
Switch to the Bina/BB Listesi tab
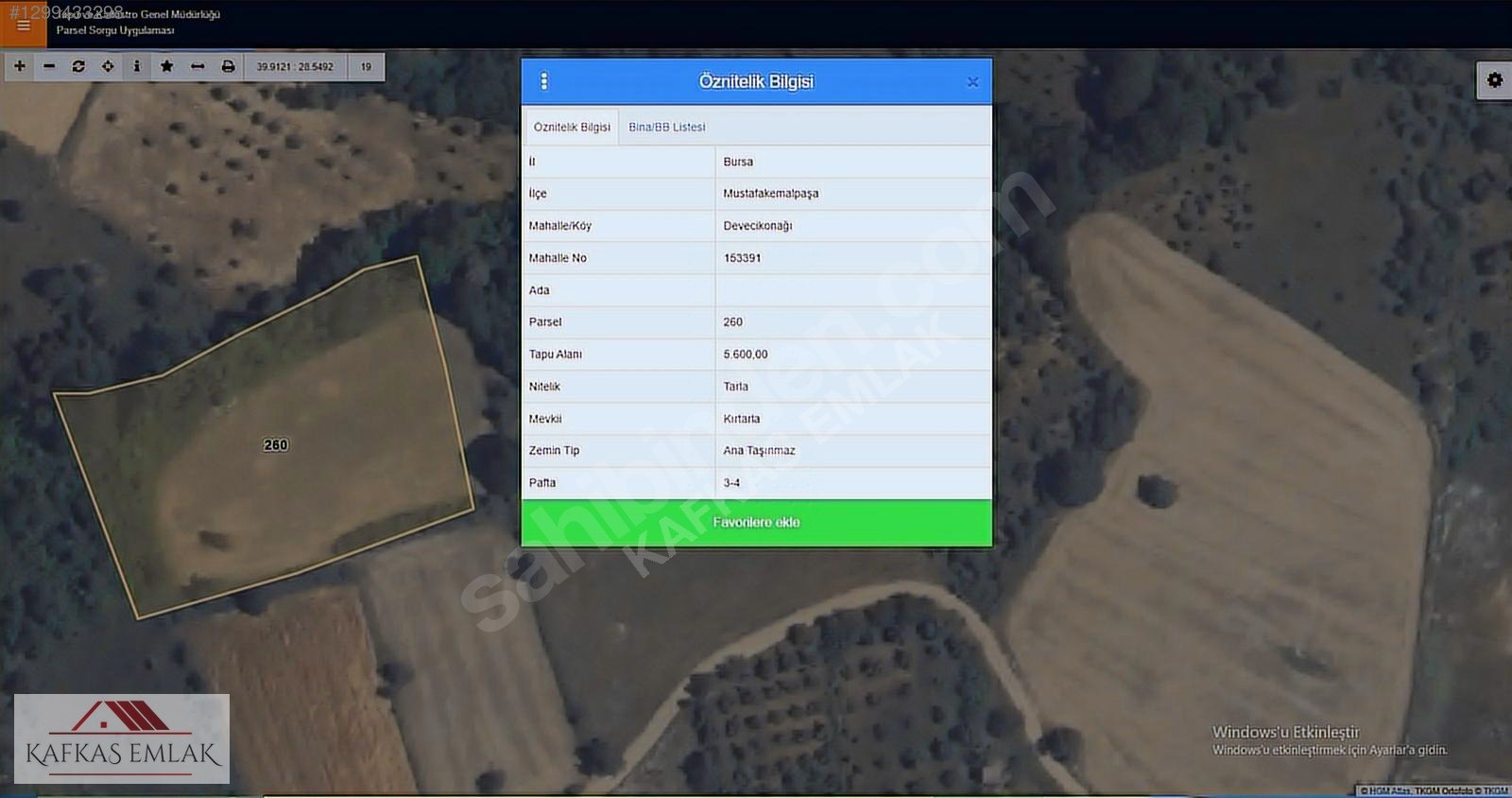click(667, 127)
